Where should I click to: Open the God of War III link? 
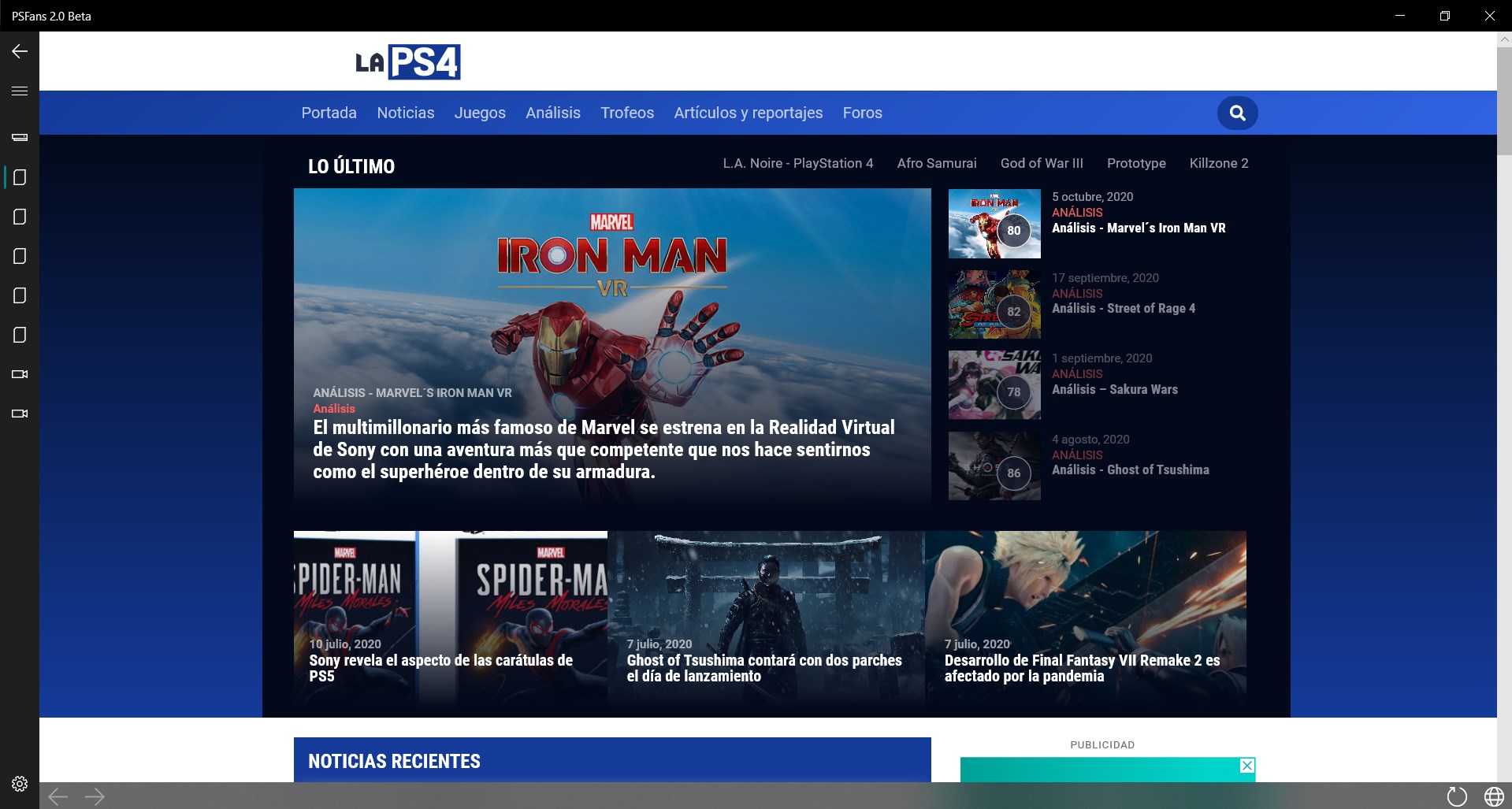1042,163
